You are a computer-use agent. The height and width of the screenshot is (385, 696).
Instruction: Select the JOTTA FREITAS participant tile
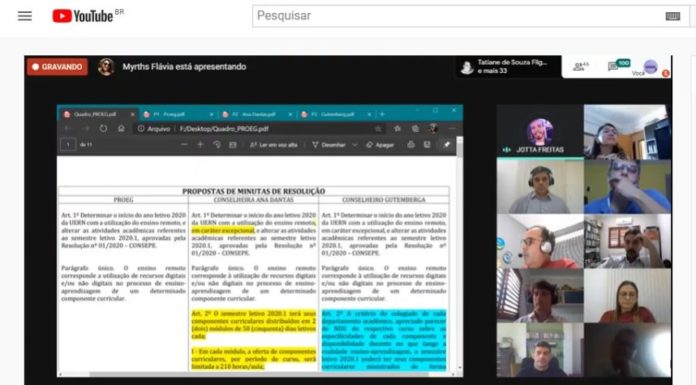point(540,132)
